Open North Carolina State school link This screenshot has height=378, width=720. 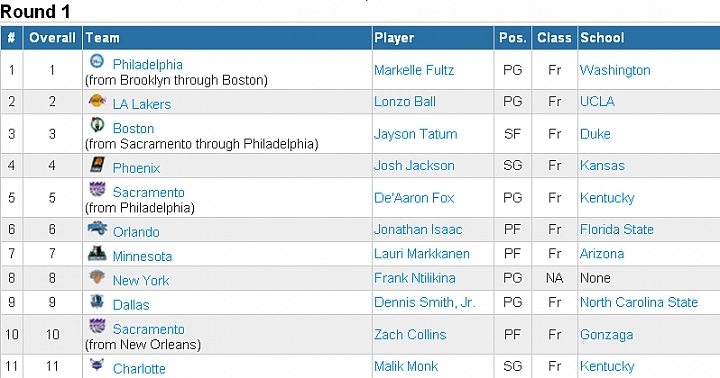pyautogui.click(x=639, y=302)
